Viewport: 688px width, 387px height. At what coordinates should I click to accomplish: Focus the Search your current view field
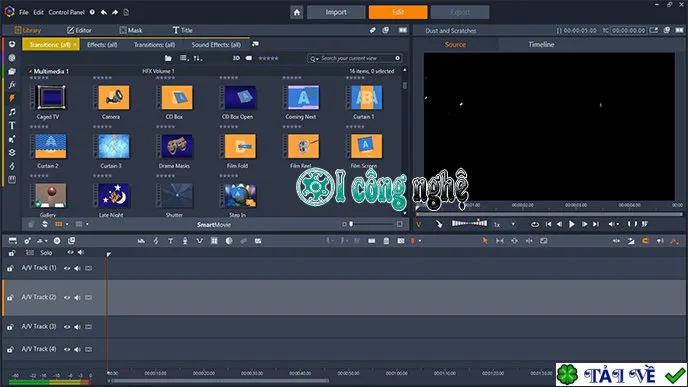(x=355, y=58)
